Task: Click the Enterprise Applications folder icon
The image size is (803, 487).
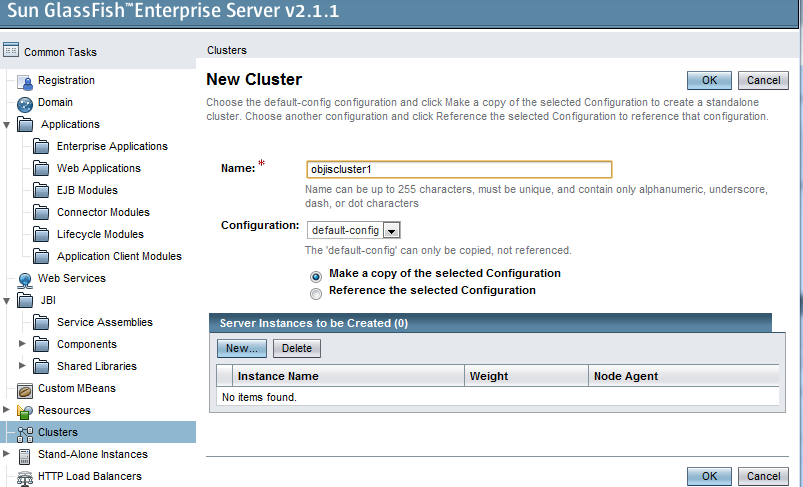Action: click(41, 147)
